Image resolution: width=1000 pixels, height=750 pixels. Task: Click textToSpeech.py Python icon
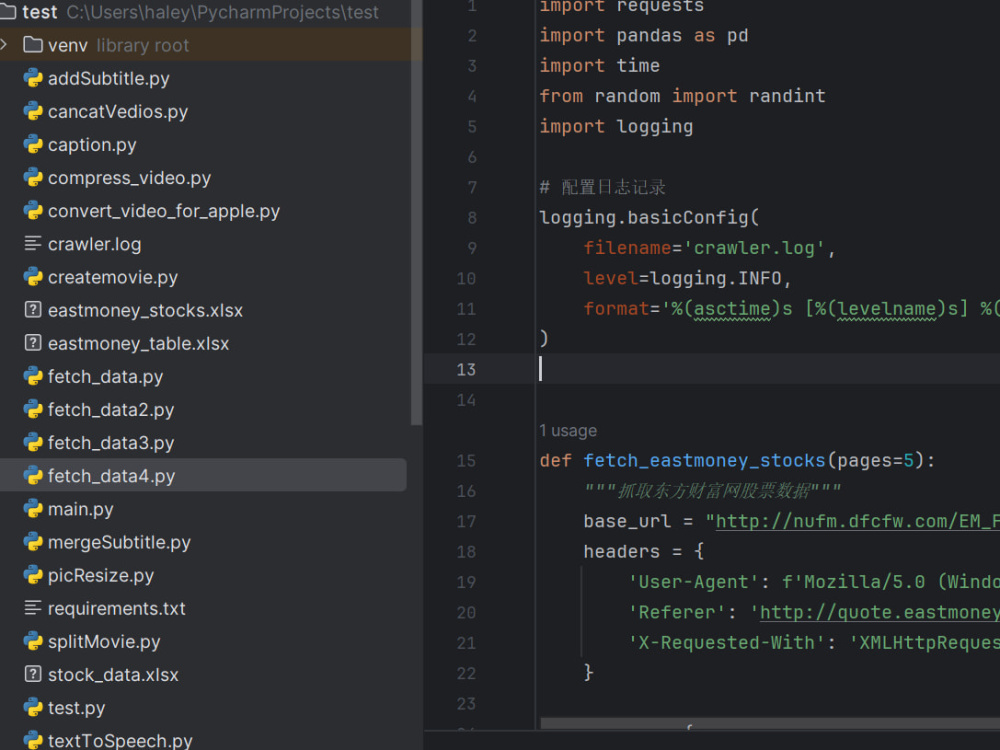tap(33, 740)
